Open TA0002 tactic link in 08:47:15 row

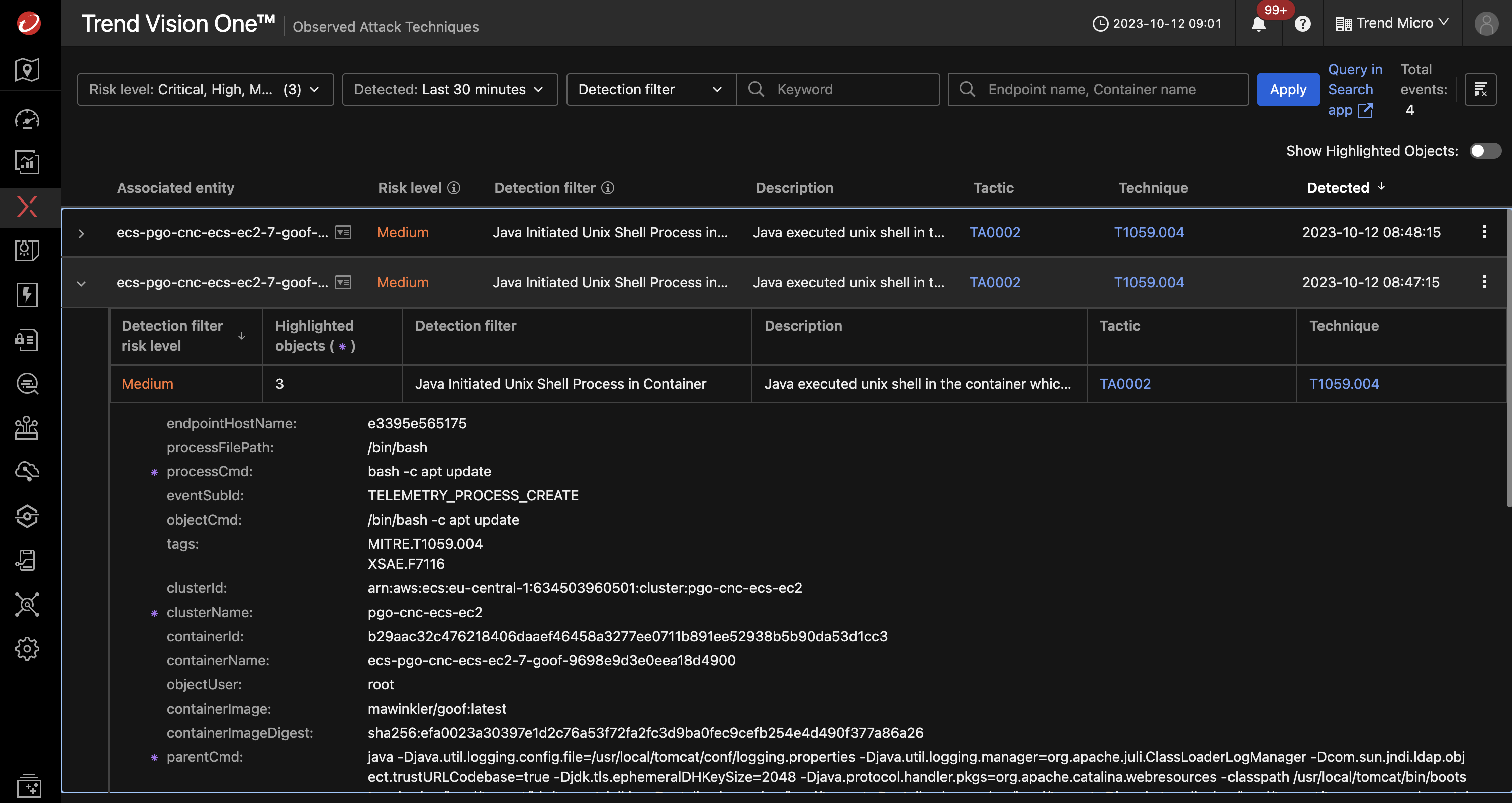(x=995, y=282)
